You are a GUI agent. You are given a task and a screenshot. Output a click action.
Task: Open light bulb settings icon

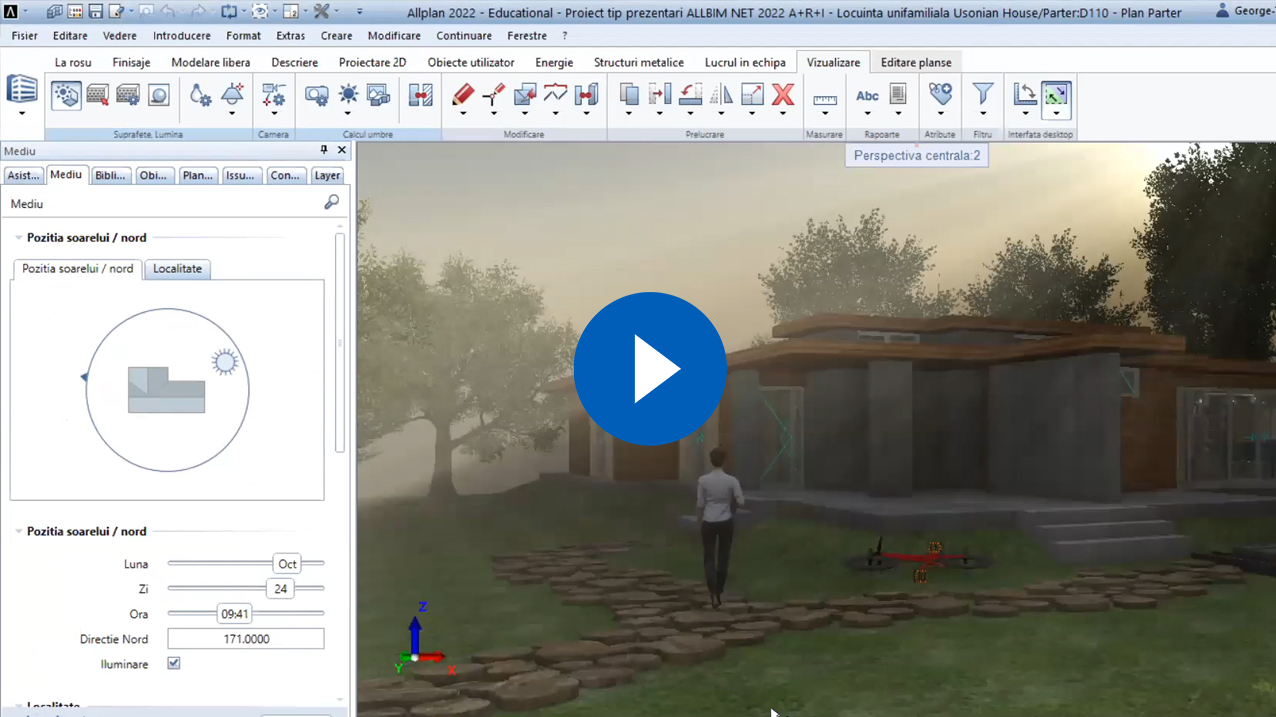201,95
